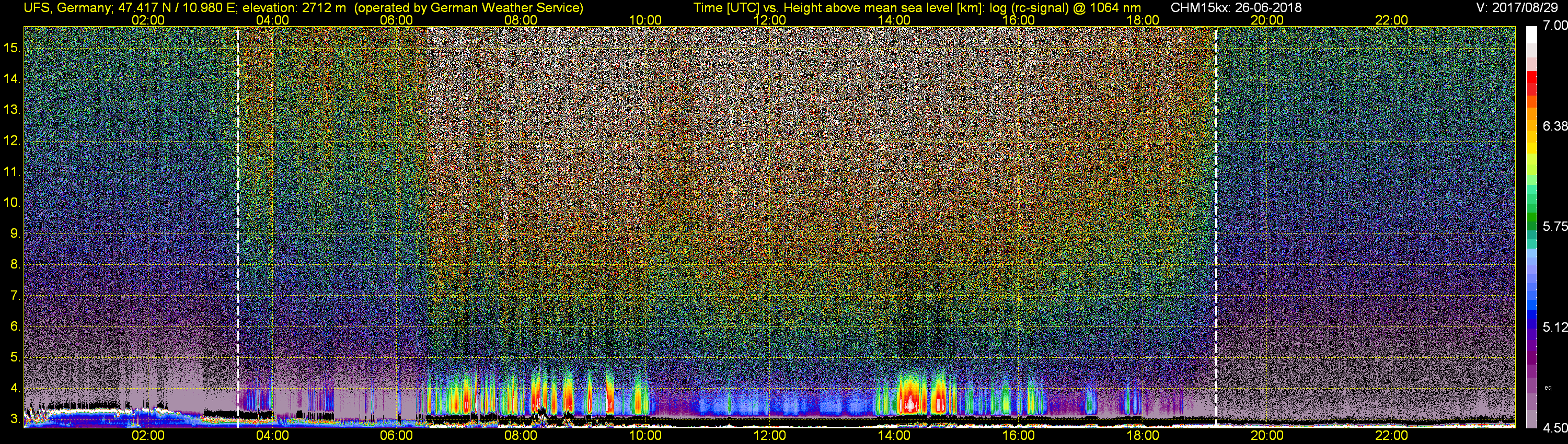Click the 22:00 tick label on the bottom axis
Image resolution: width=1568 pixels, height=444 pixels.
click(x=1391, y=436)
